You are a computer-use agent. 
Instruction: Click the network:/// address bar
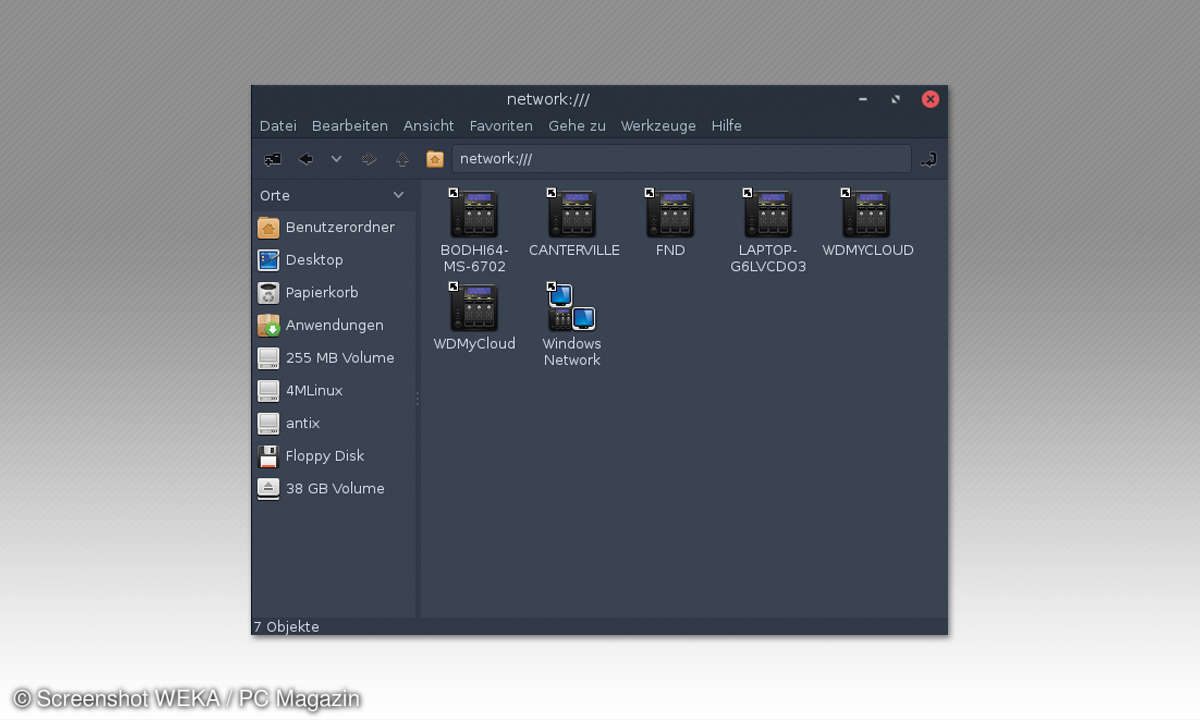point(681,159)
